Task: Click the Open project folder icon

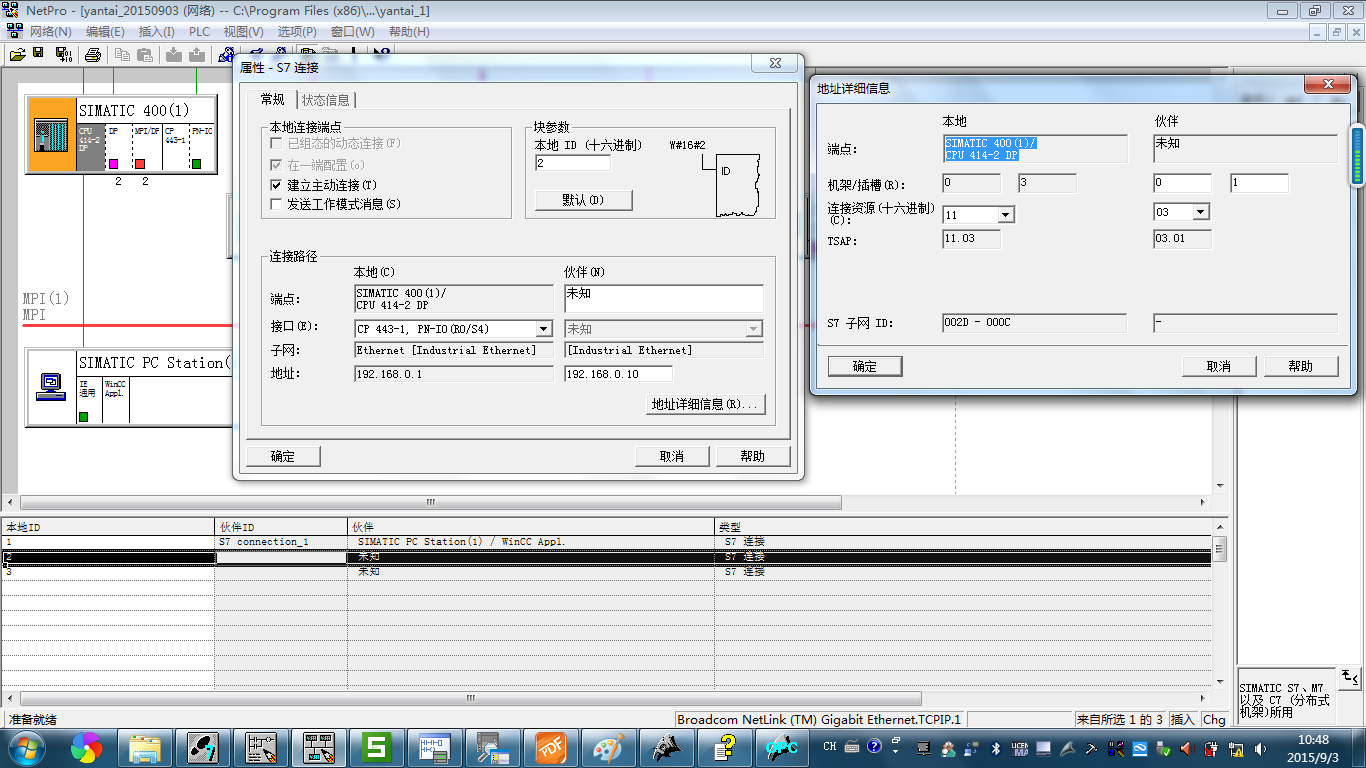Action: (x=17, y=54)
